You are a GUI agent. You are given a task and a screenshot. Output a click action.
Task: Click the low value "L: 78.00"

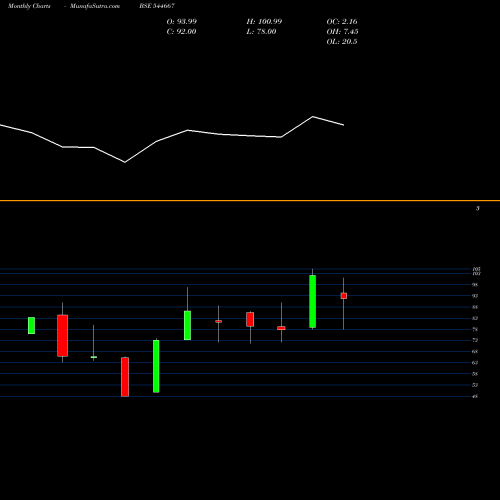pyautogui.click(x=261, y=32)
